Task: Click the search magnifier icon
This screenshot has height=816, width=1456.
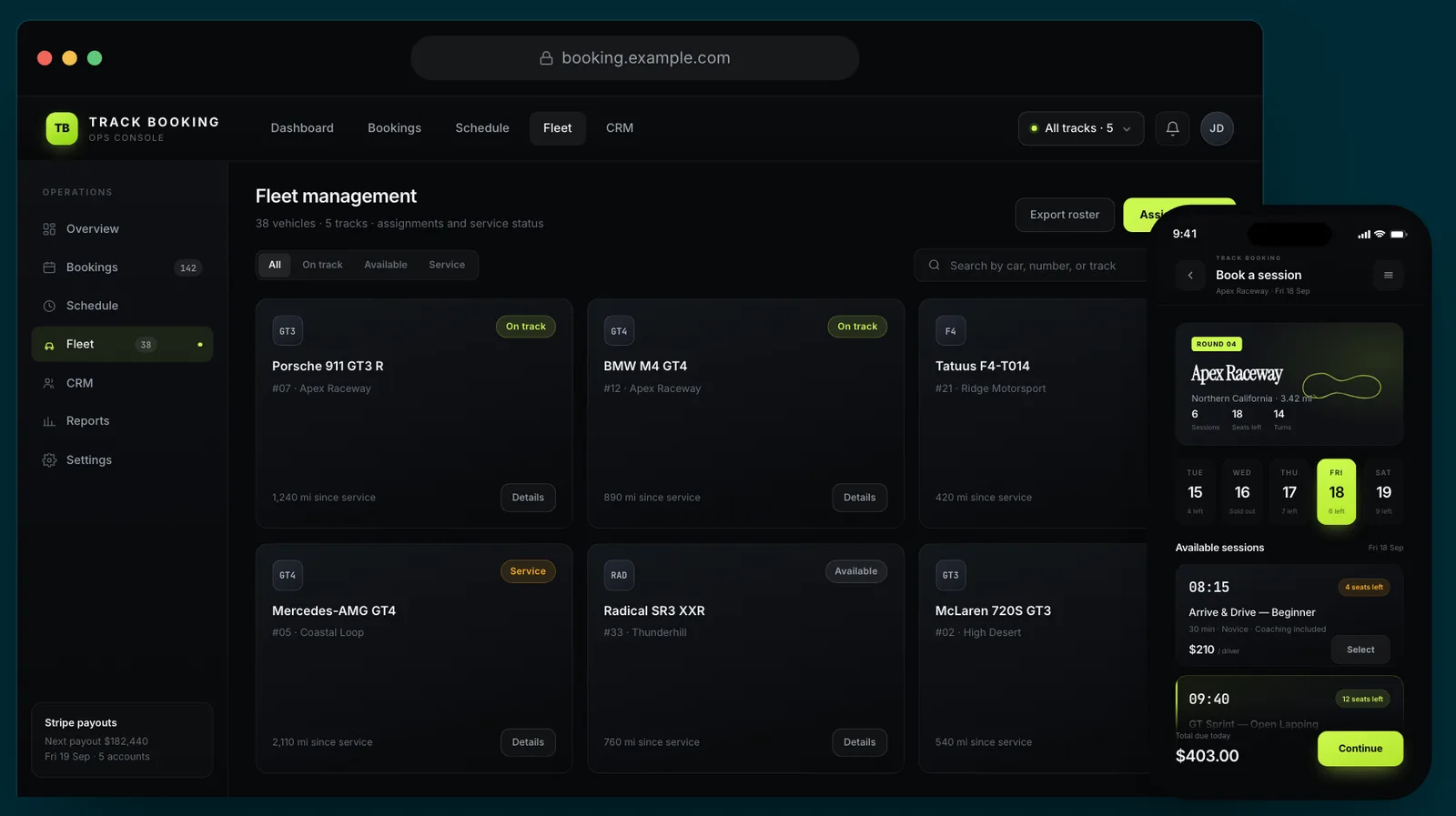Action: 934,266
